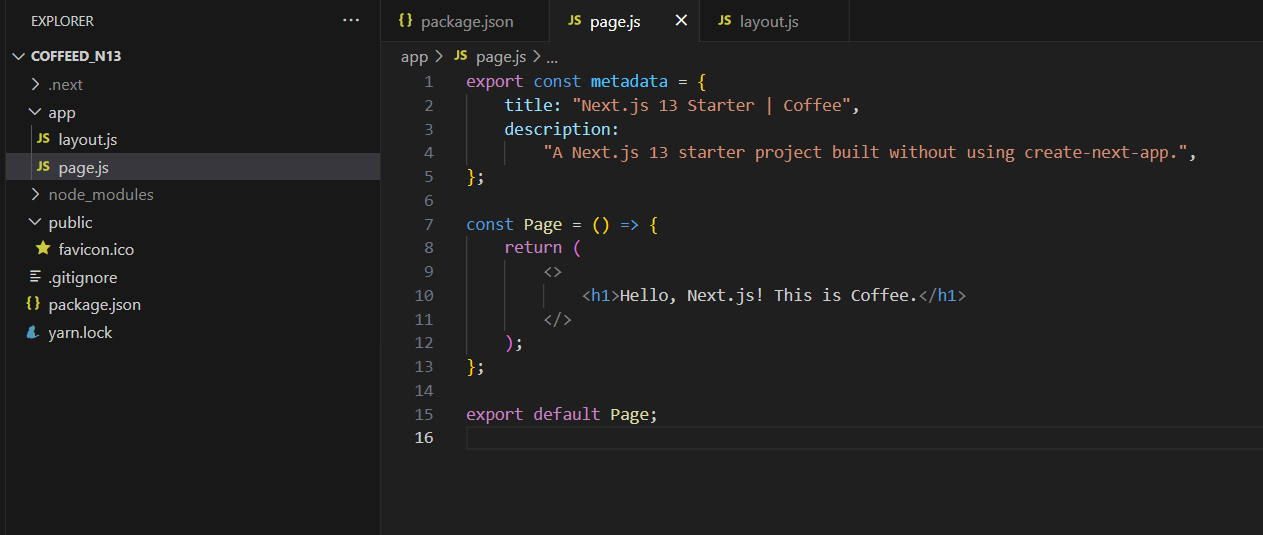The width and height of the screenshot is (1263, 535).
Task: Click the yarn icon of yarn.lock
Action: (33, 332)
